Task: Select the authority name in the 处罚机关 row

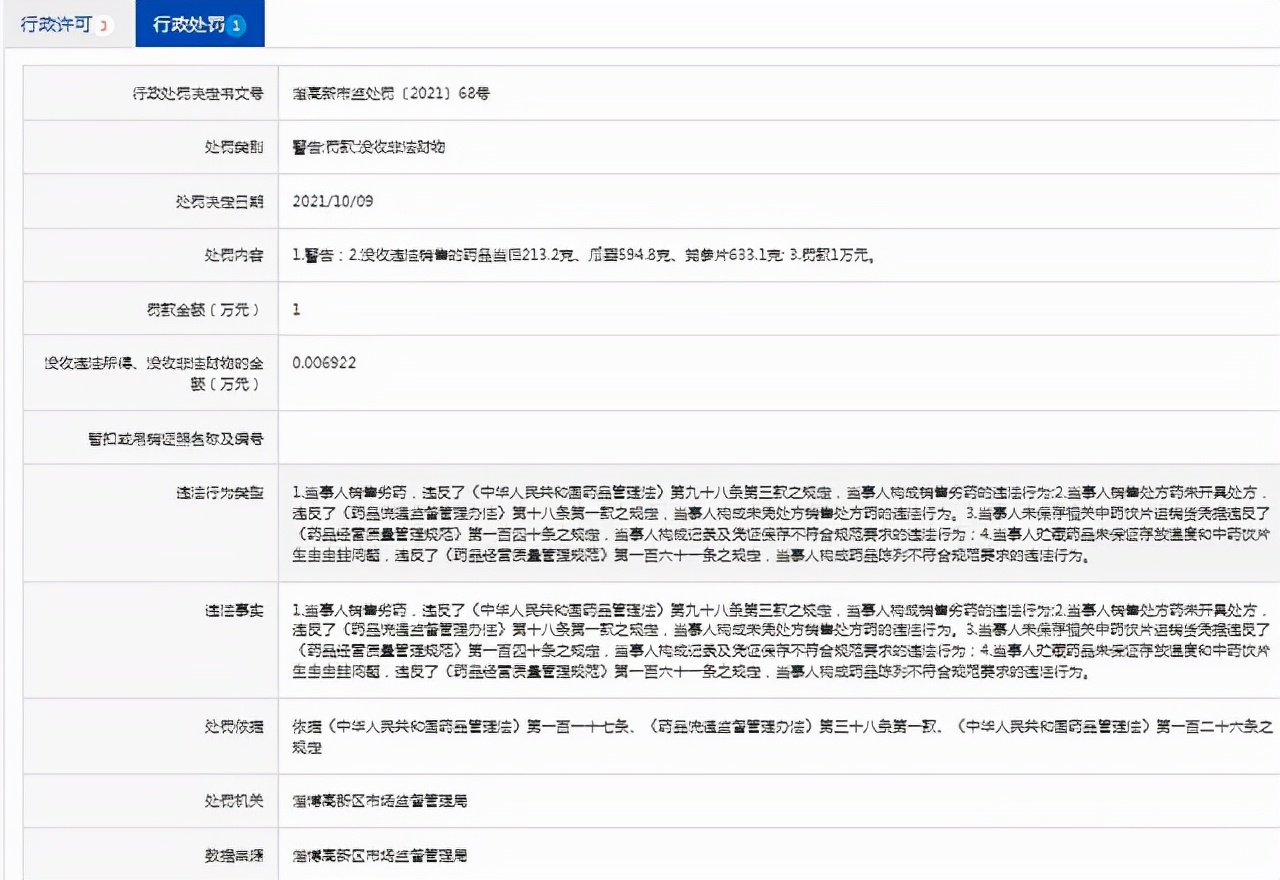Action: [x=380, y=801]
